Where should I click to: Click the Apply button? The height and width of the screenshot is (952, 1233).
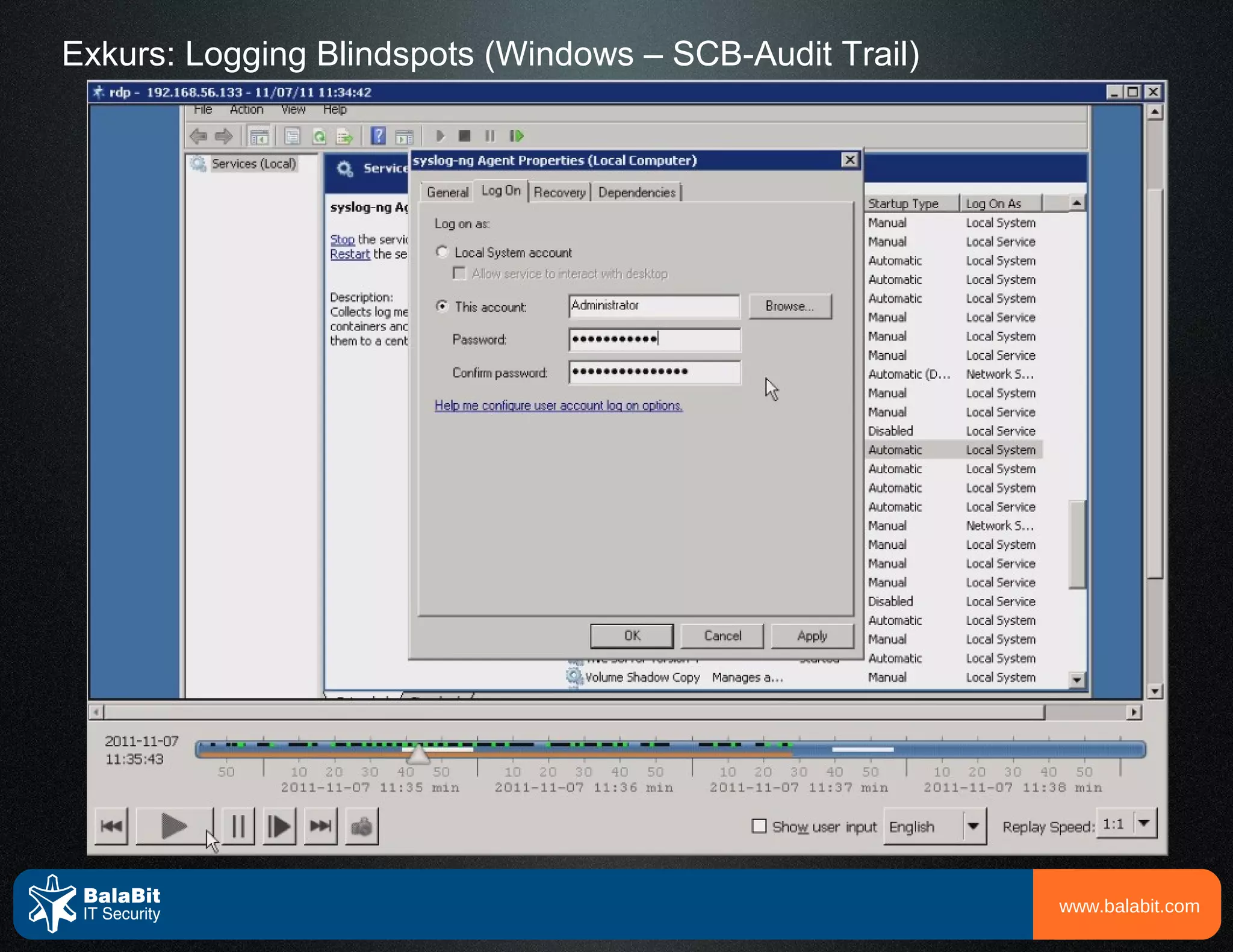tap(812, 636)
